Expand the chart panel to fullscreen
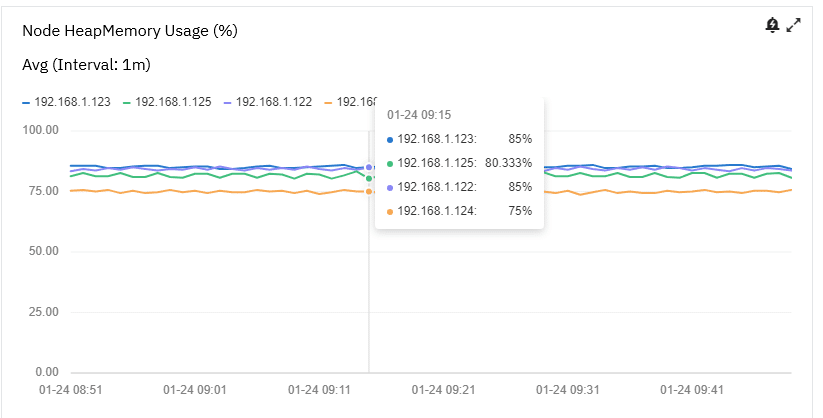 pos(794,25)
